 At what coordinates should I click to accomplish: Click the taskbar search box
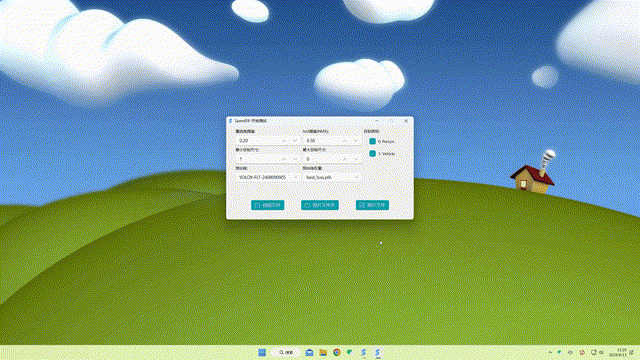(x=287, y=352)
